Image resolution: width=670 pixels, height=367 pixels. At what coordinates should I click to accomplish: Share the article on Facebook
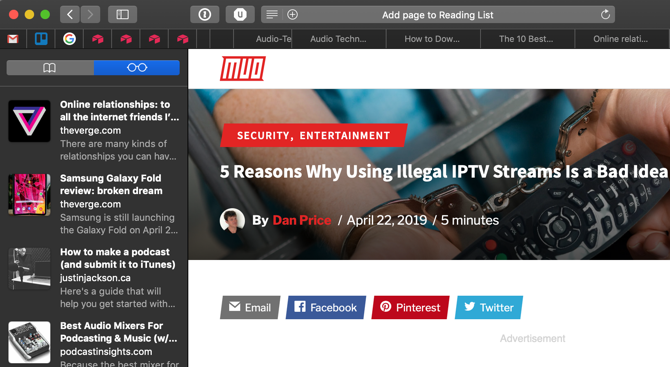click(326, 307)
